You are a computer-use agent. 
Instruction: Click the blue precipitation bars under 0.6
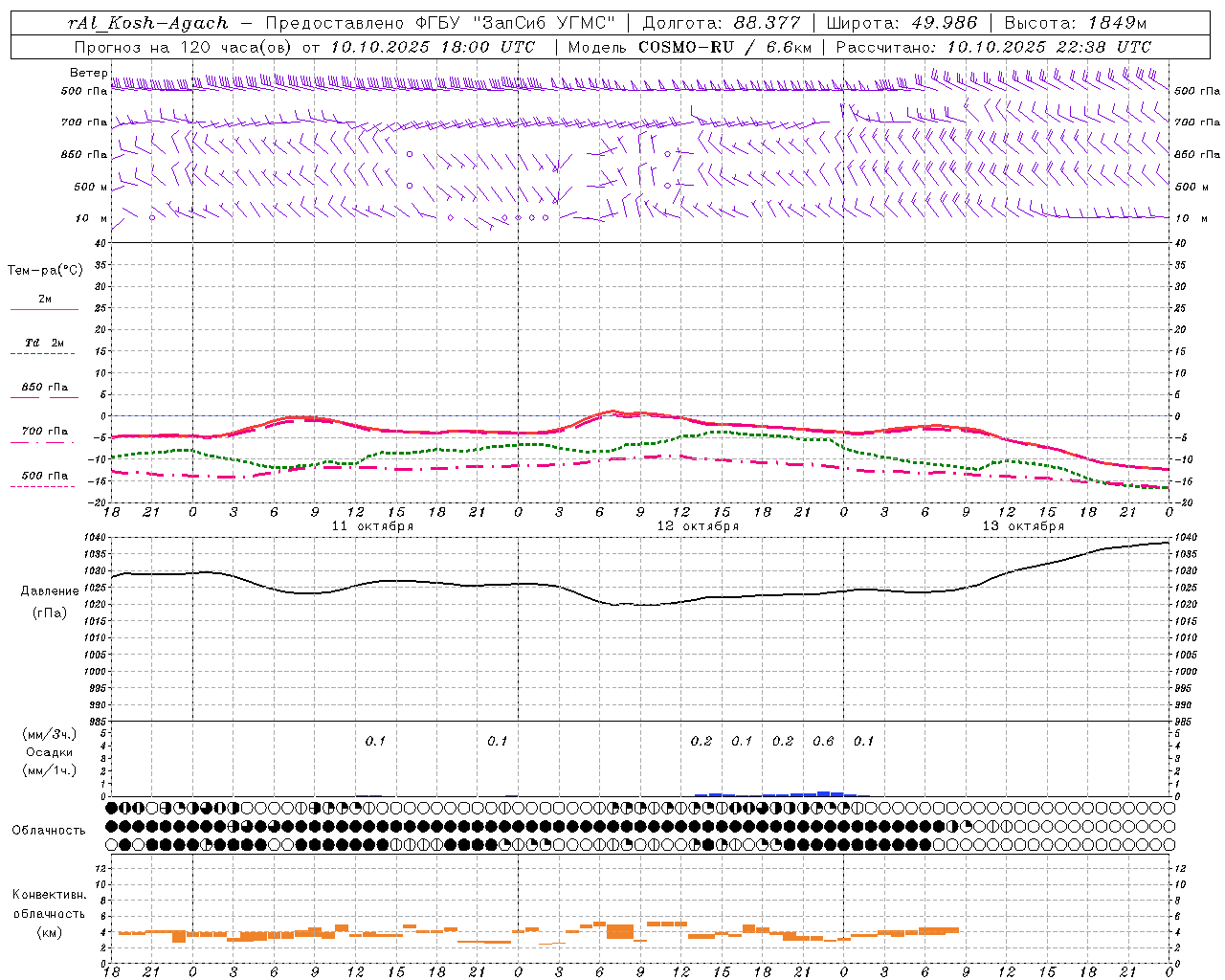coord(823,793)
